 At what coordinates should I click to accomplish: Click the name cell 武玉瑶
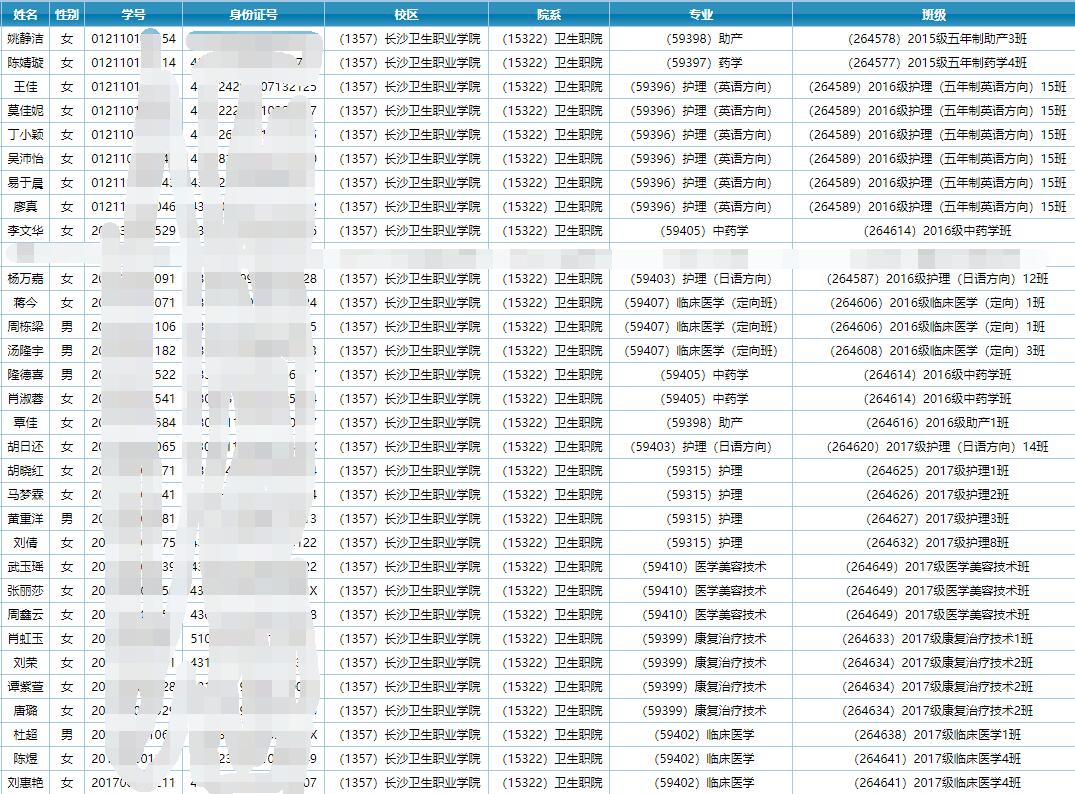(25, 567)
